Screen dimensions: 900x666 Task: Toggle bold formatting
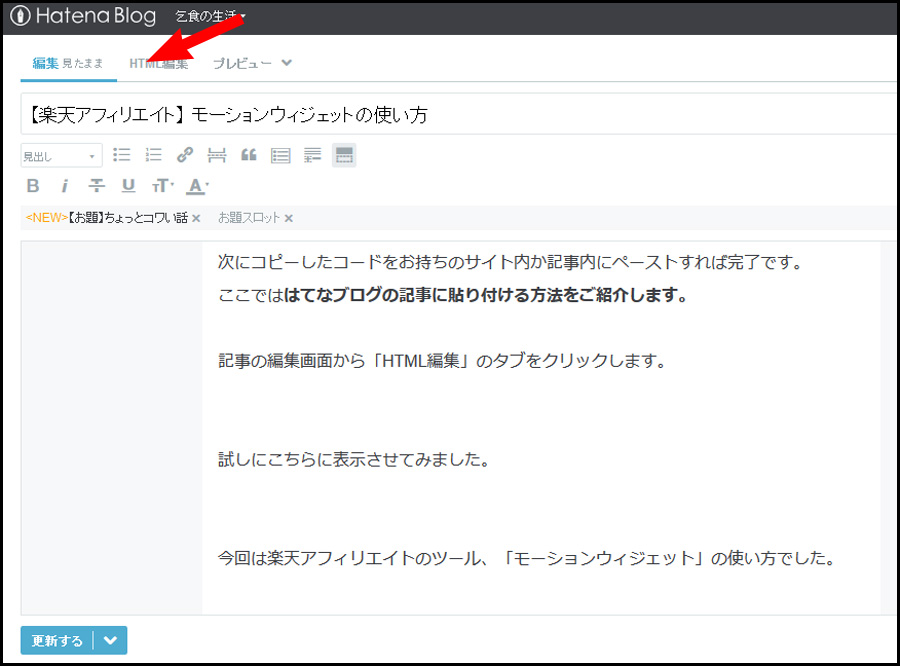pos(33,186)
